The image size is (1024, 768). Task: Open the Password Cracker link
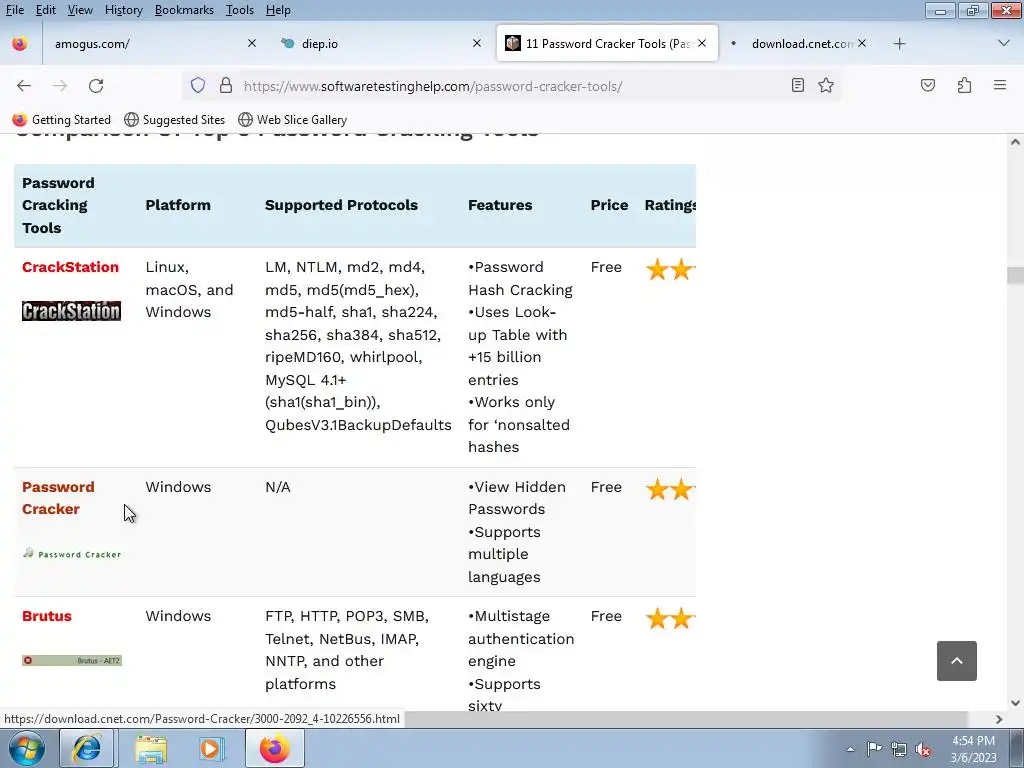[x=58, y=498]
